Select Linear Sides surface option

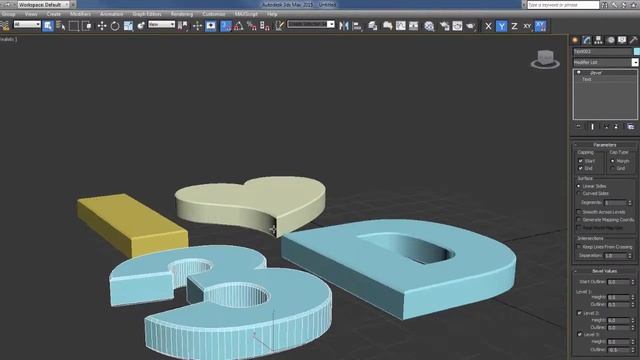(x=579, y=186)
